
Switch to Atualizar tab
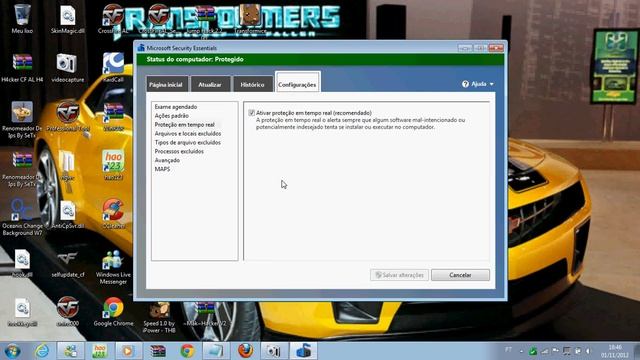pyautogui.click(x=210, y=84)
